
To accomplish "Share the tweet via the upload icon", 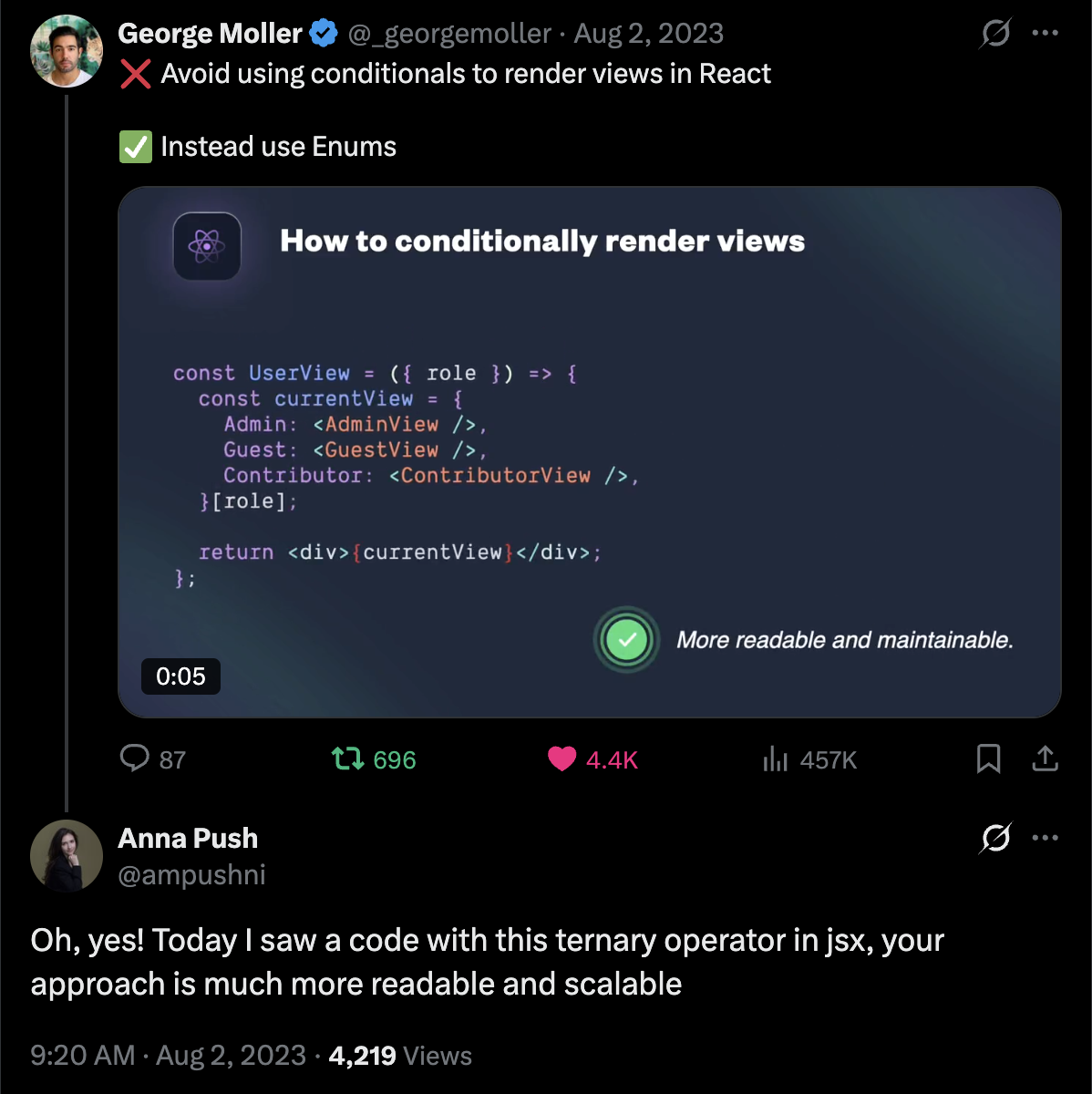I will pyautogui.click(x=1045, y=759).
